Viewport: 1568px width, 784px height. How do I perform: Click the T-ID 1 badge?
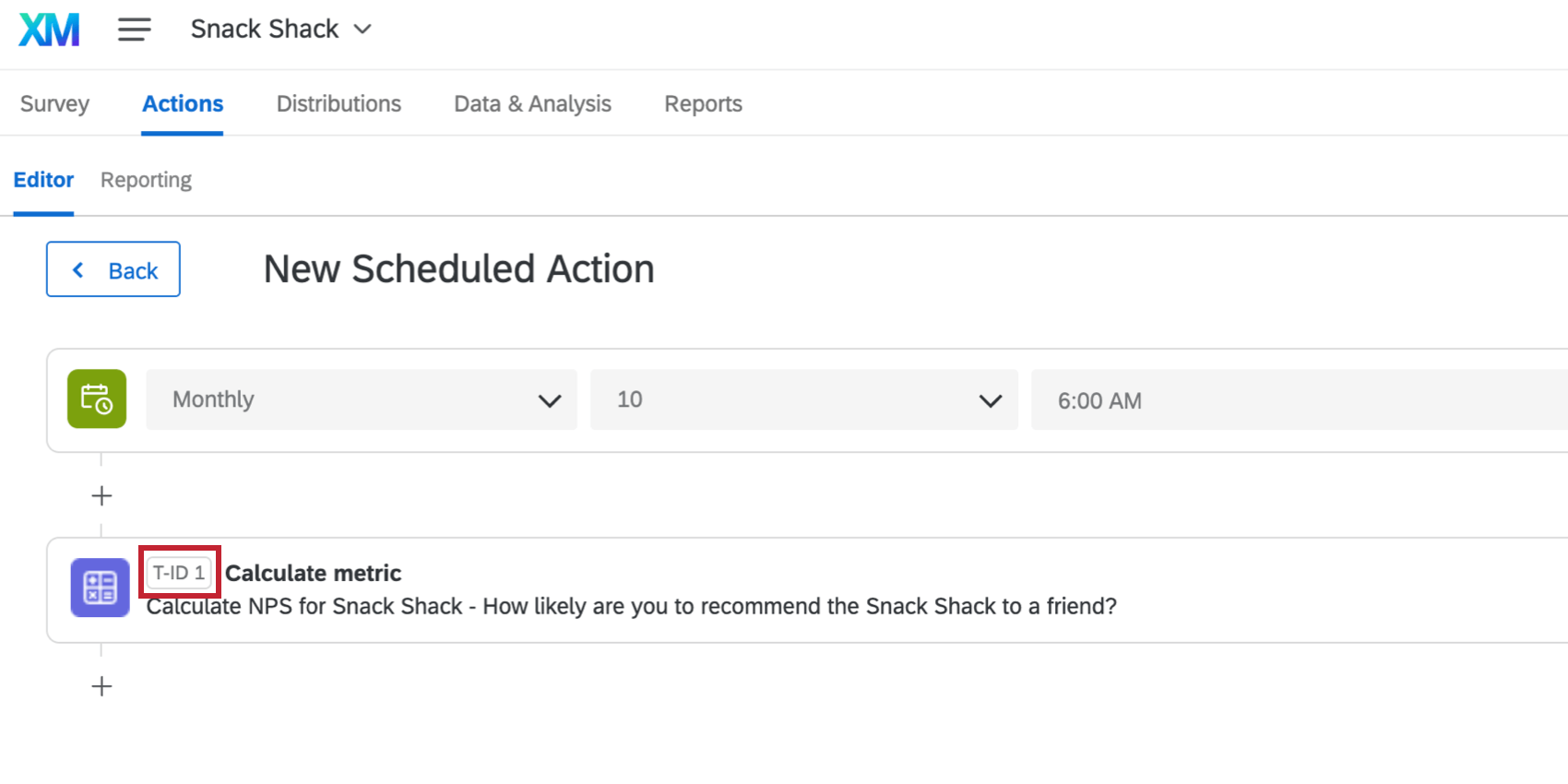click(x=179, y=573)
